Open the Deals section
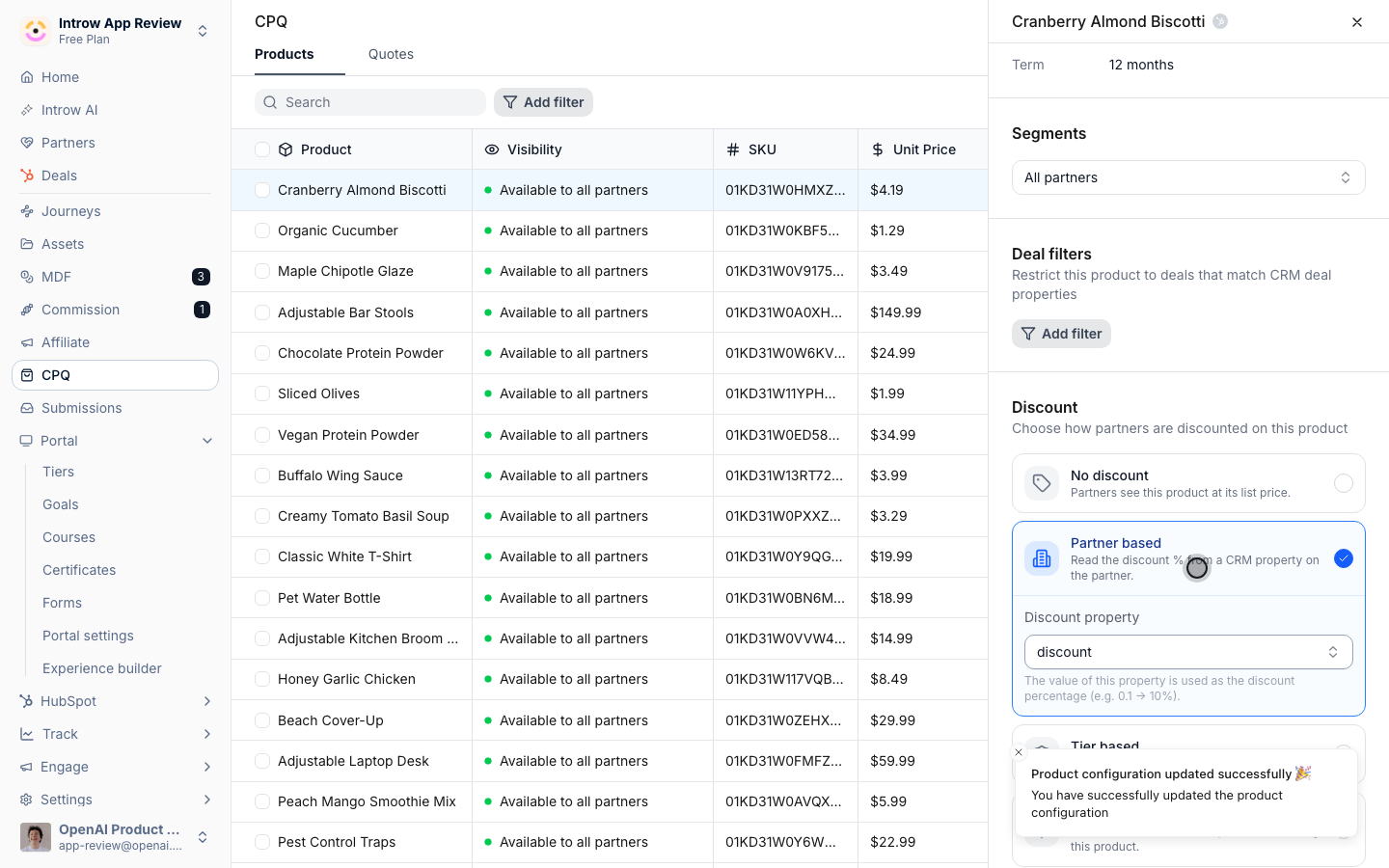The image size is (1389, 868). (x=115, y=176)
